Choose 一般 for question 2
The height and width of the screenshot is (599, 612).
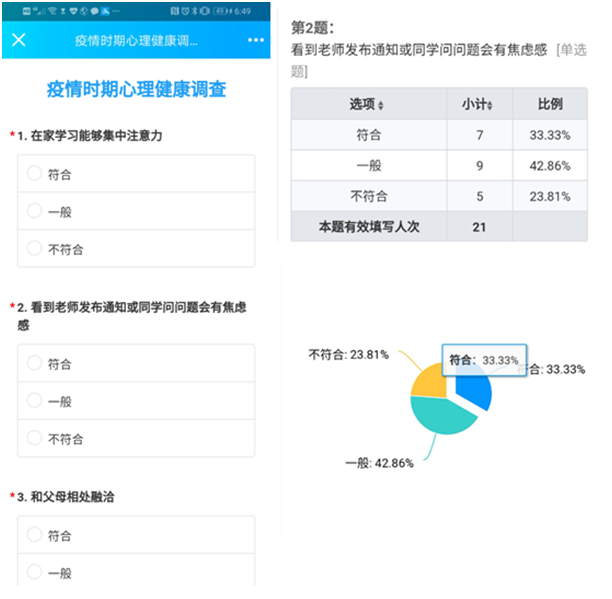coord(35,401)
